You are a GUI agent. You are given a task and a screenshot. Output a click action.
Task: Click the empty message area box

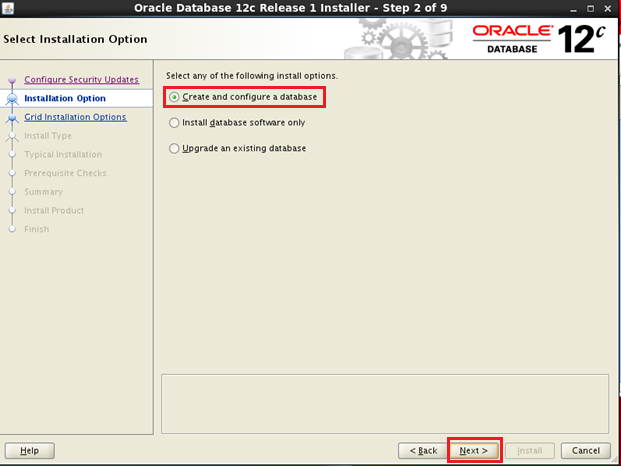tap(385, 404)
